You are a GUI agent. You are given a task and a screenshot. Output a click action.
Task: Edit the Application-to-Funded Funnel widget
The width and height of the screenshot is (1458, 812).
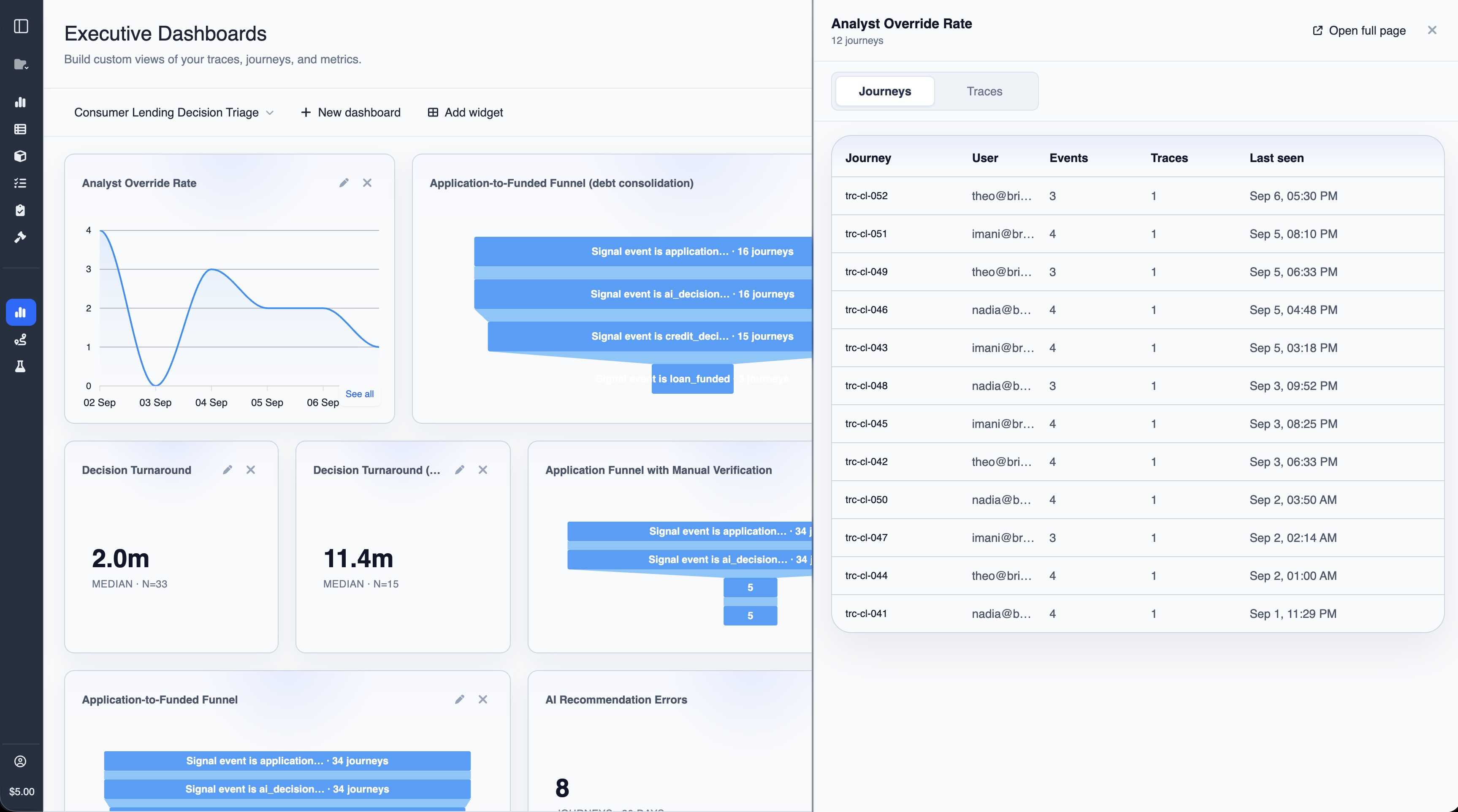tap(460, 699)
